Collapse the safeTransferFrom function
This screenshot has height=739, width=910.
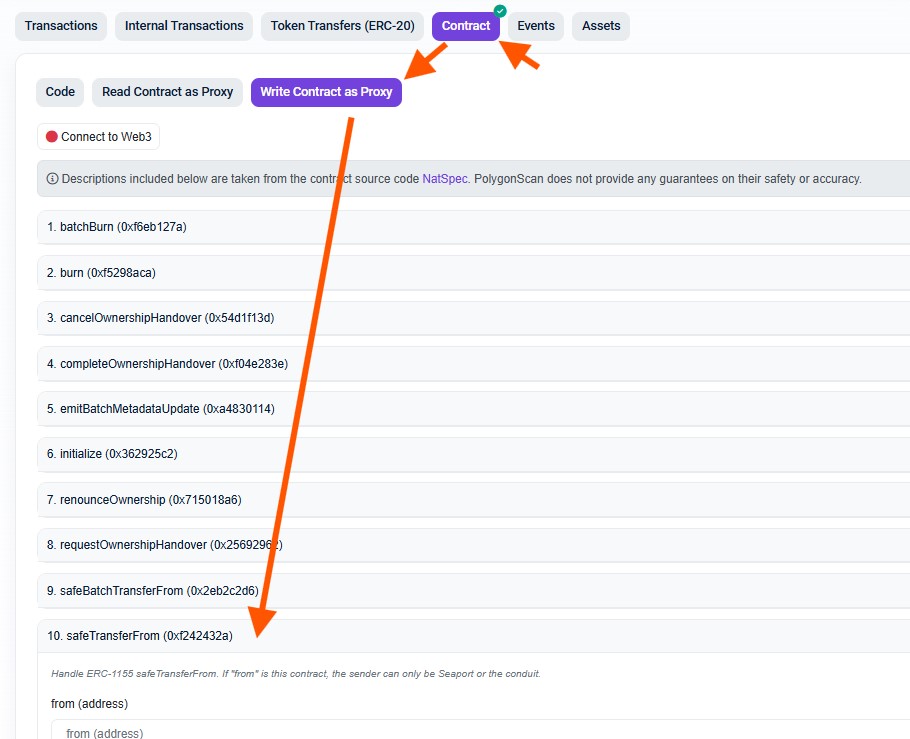point(139,636)
